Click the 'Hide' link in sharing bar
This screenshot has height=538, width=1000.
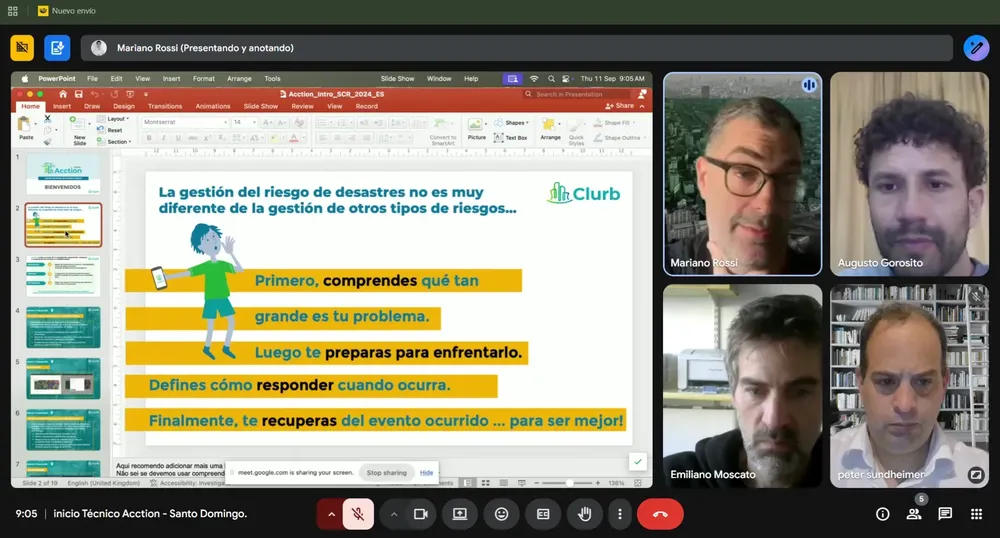[x=427, y=472]
